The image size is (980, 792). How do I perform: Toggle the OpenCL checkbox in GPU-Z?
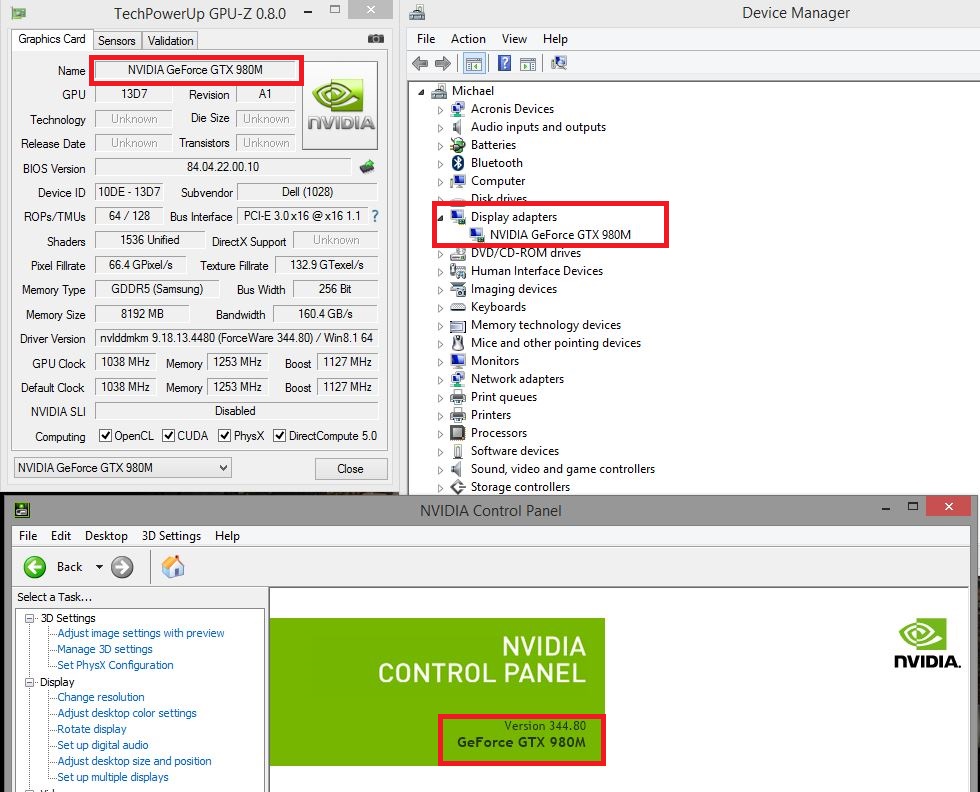(106, 436)
